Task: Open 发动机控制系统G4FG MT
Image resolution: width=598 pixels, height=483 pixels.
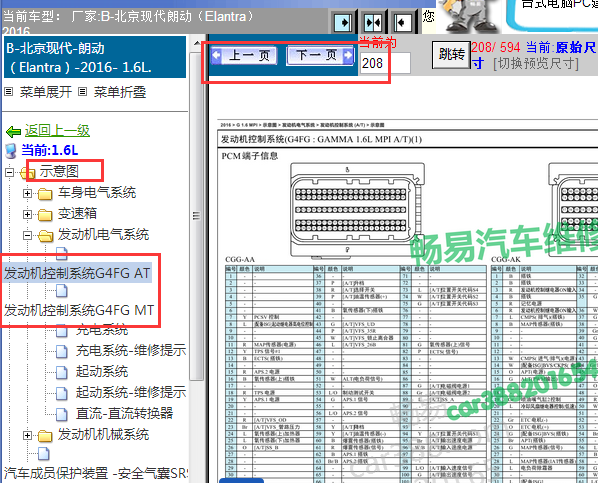Action: pyautogui.click(x=79, y=310)
